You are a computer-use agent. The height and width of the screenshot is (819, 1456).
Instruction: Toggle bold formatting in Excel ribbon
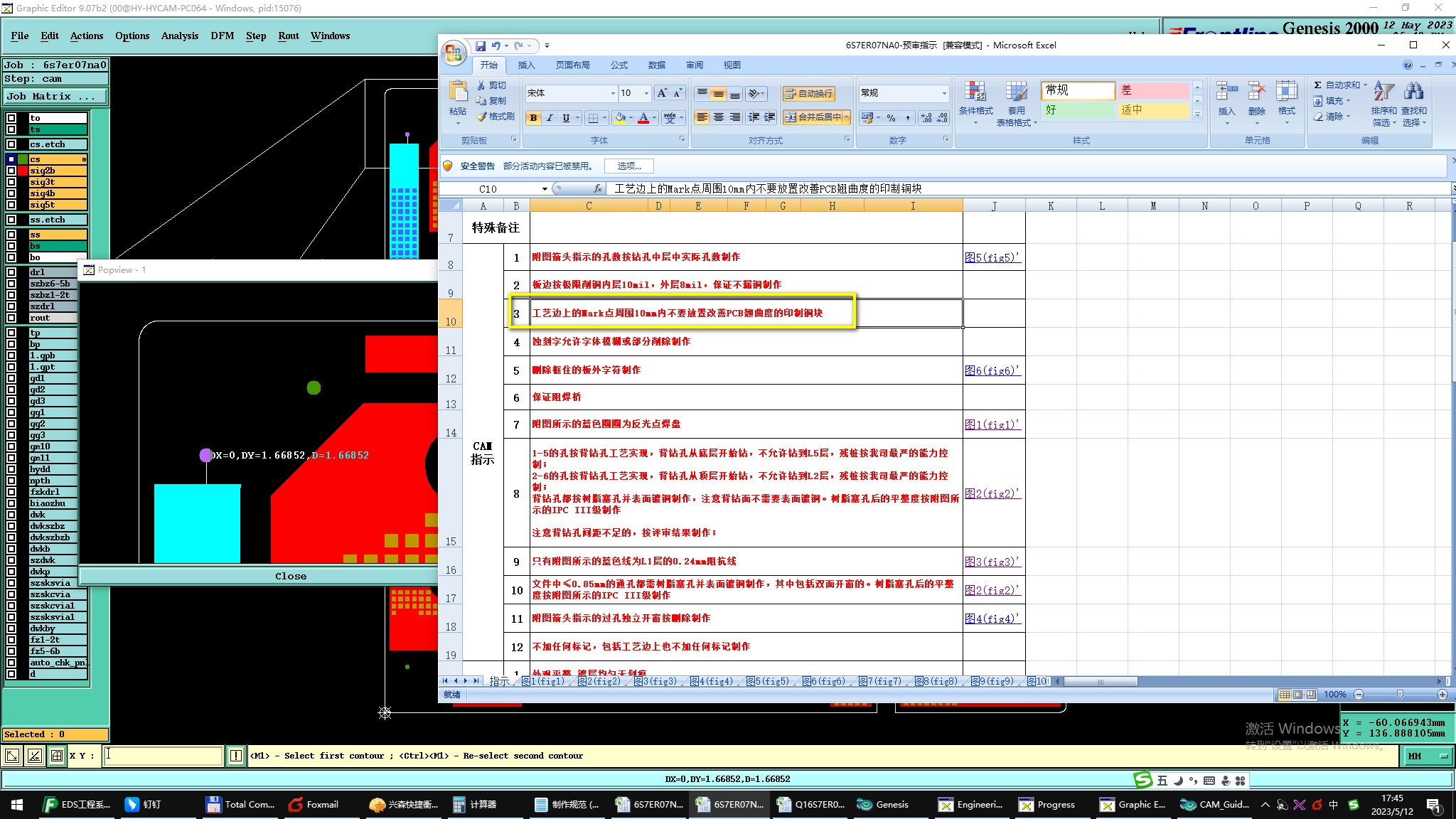(533, 118)
